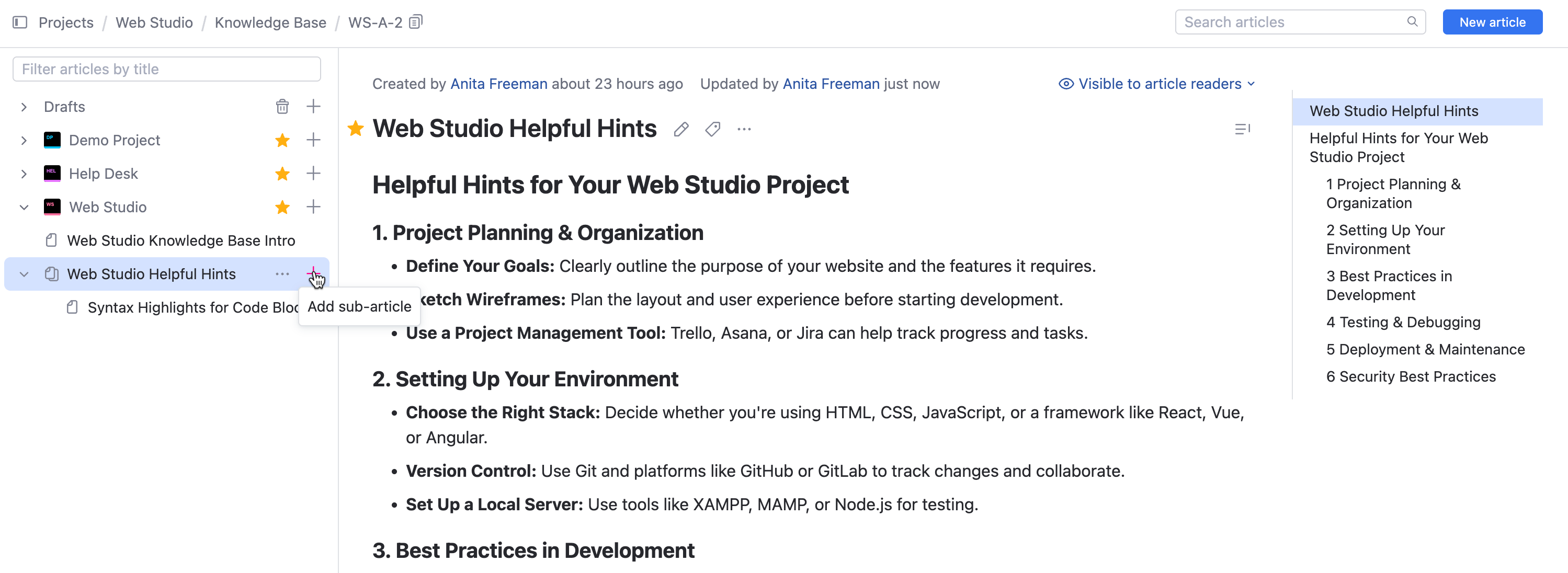Viewport: 1568px width, 573px height.
Task: Open the Anita Freeman creator profile link
Action: (498, 84)
